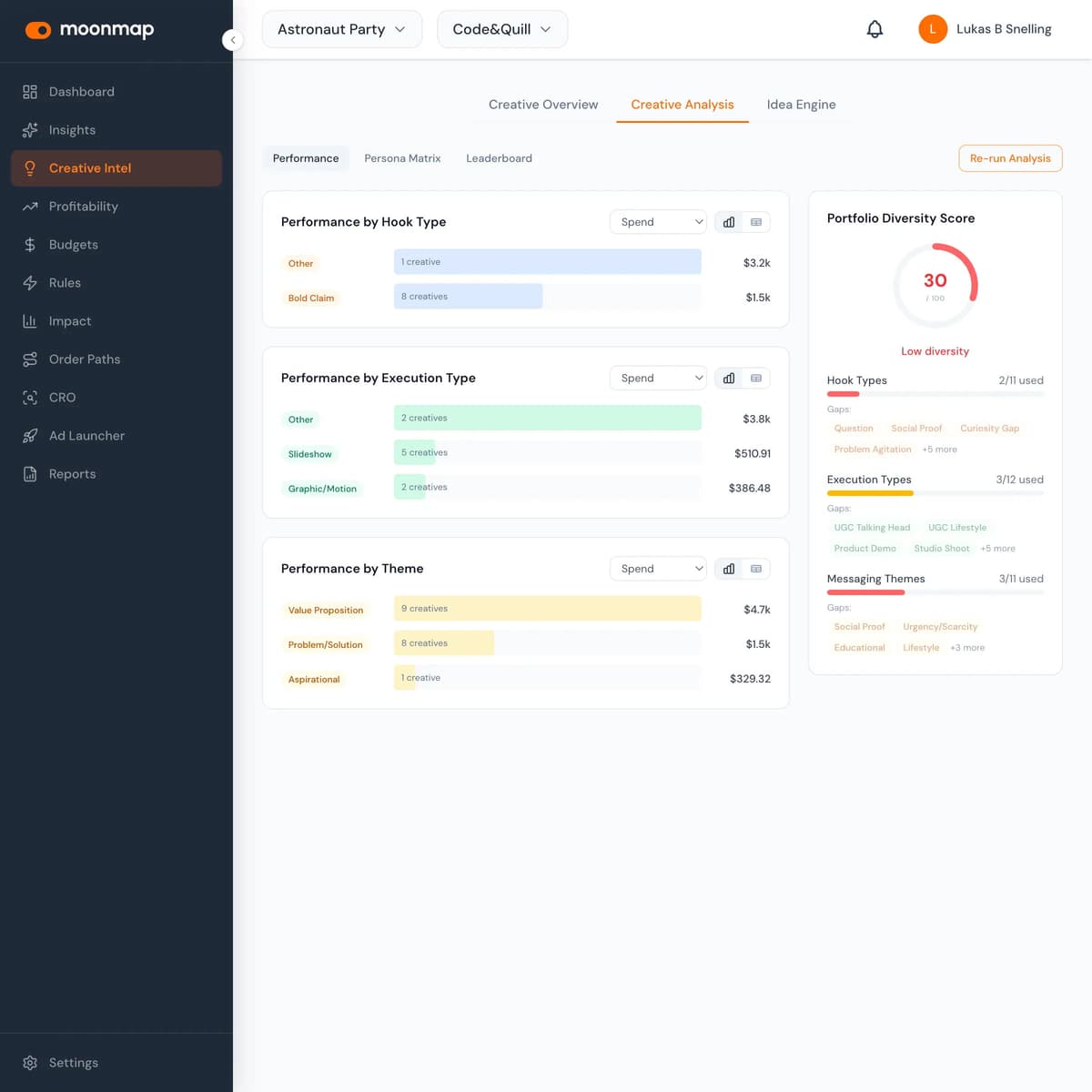This screenshot has height=1092, width=1092.
Task: Open the Astronaut Party workspace dropdown
Action: [341, 29]
